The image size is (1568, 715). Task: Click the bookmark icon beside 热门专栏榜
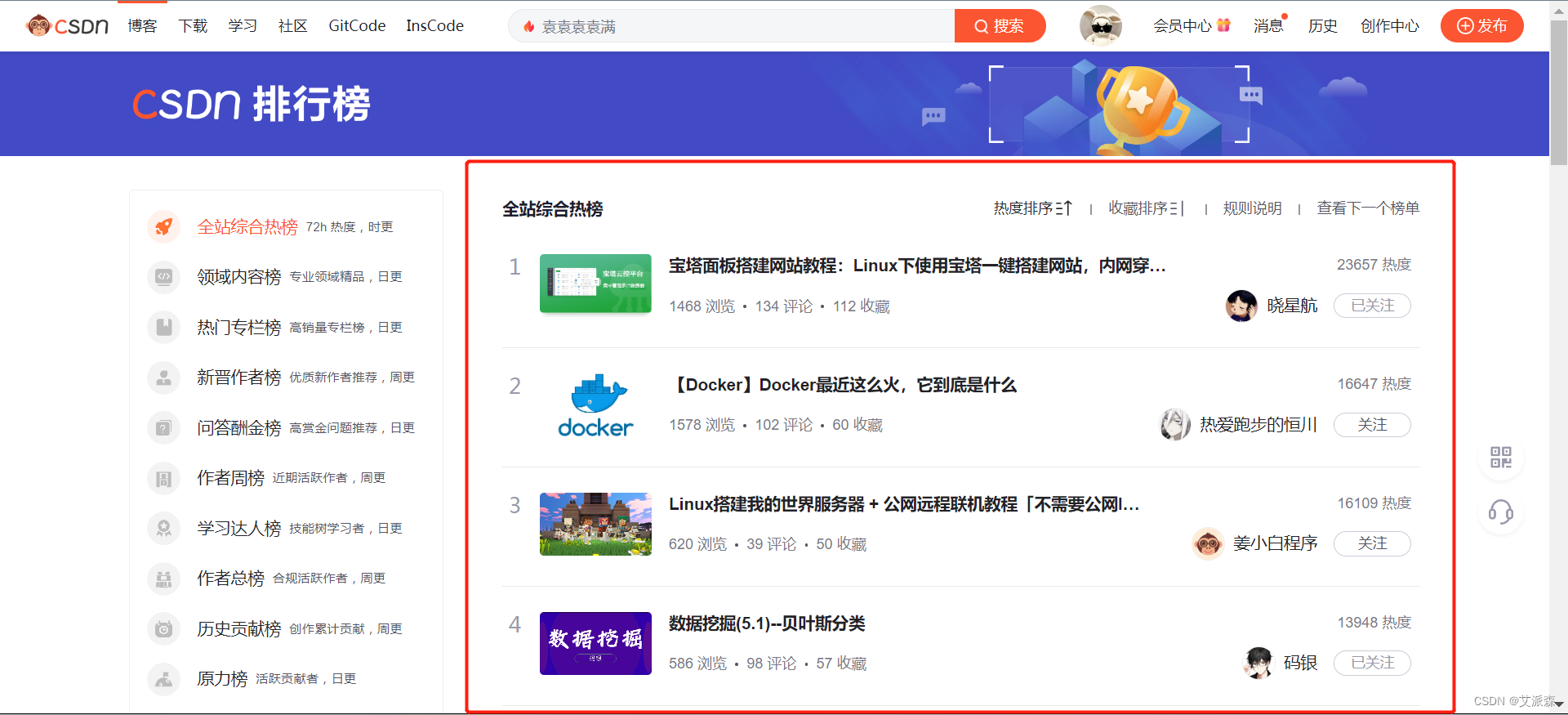pyautogui.click(x=163, y=327)
